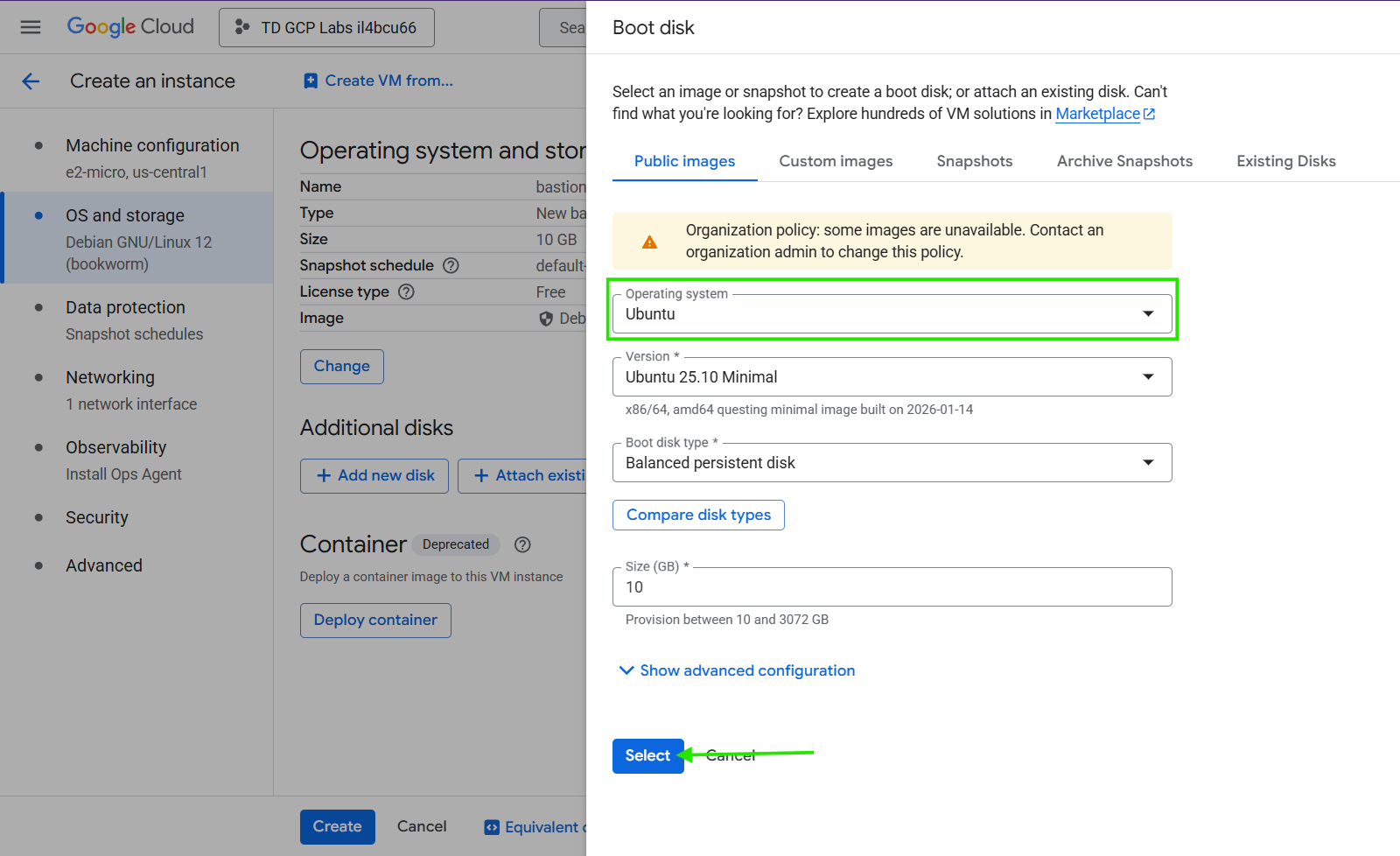
Task: Open the TD GCP Labs project picker
Action: [x=326, y=28]
